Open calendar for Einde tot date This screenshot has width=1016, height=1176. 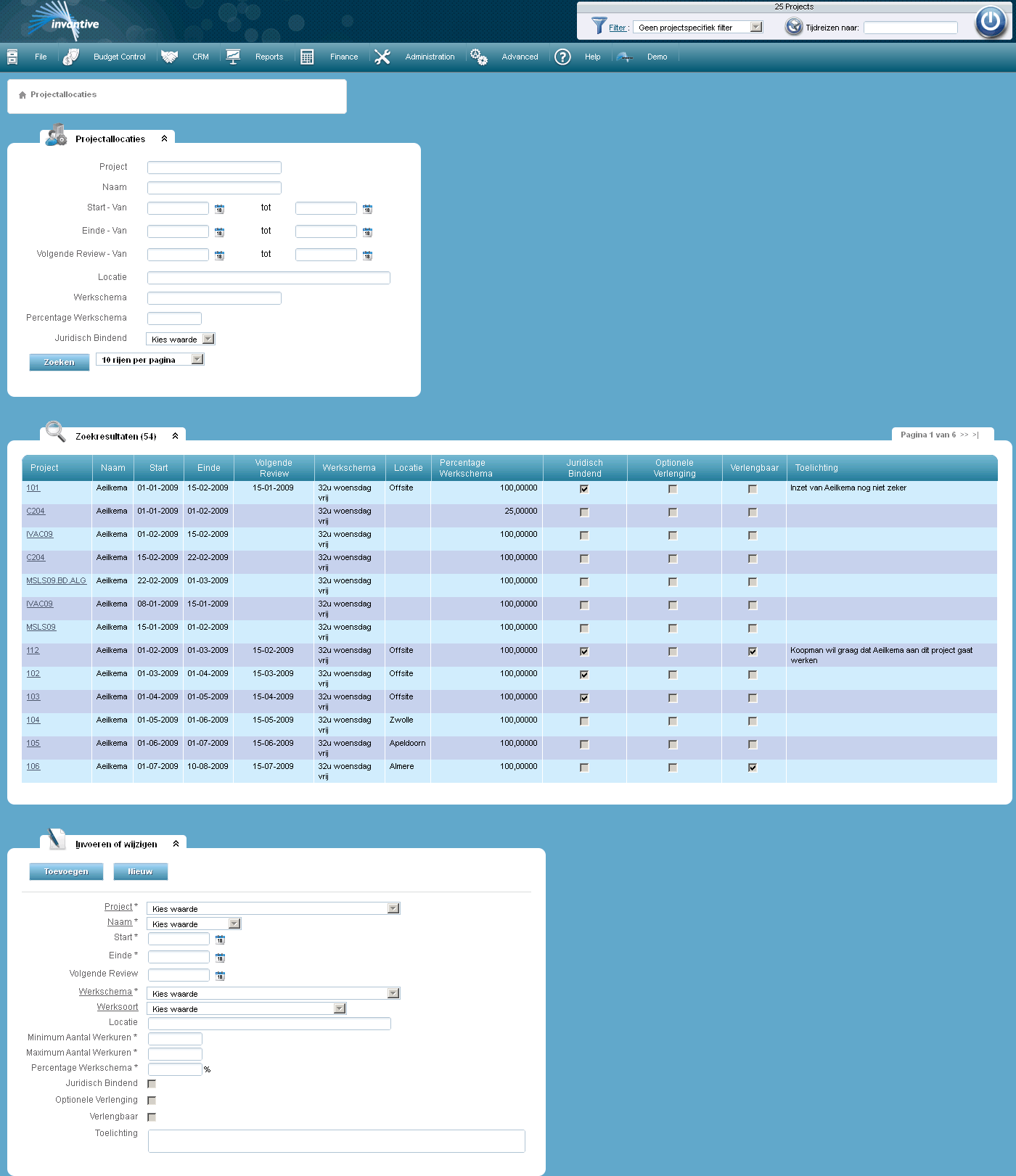(x=367, y=232)
